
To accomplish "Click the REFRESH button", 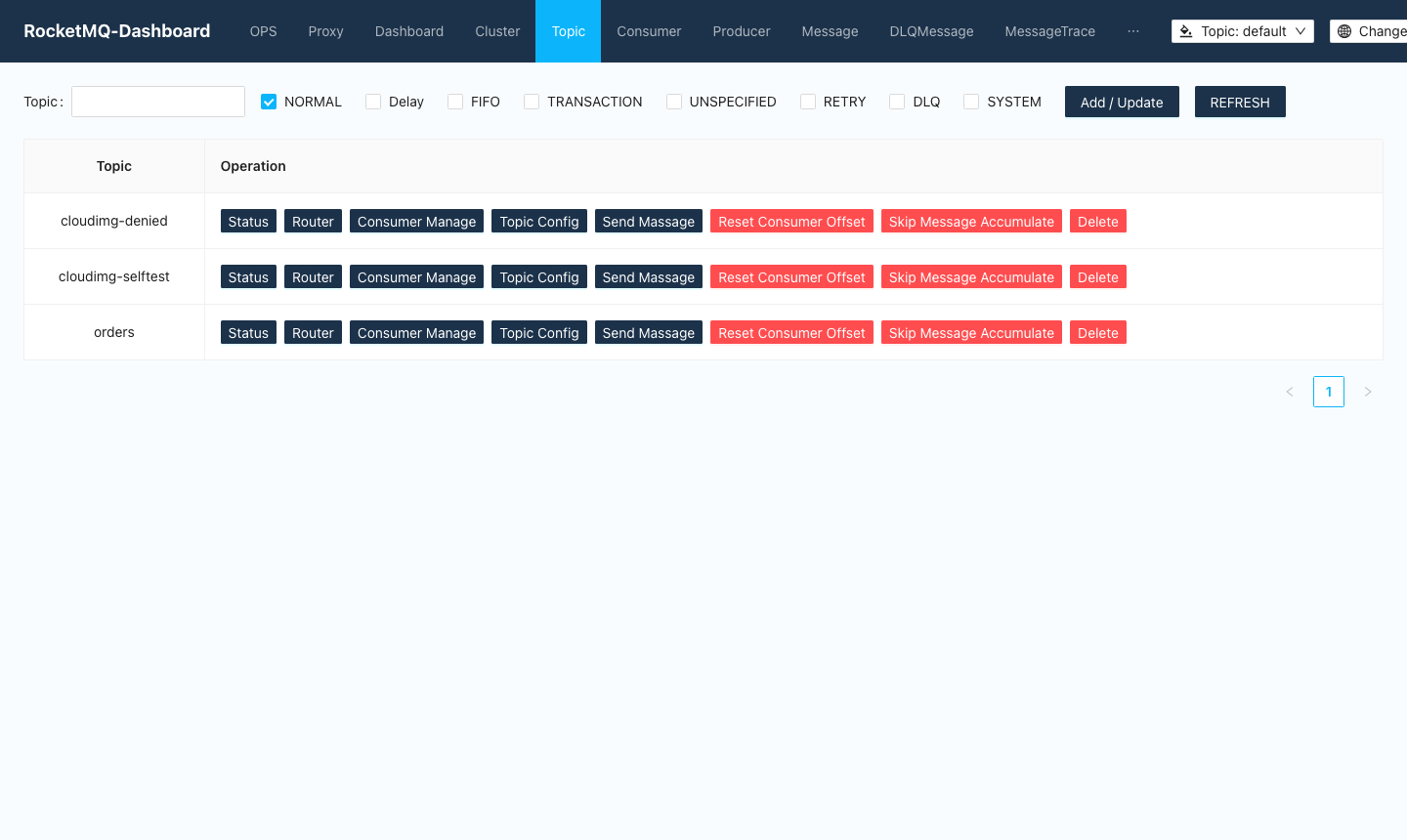I will pos(1240,102).
